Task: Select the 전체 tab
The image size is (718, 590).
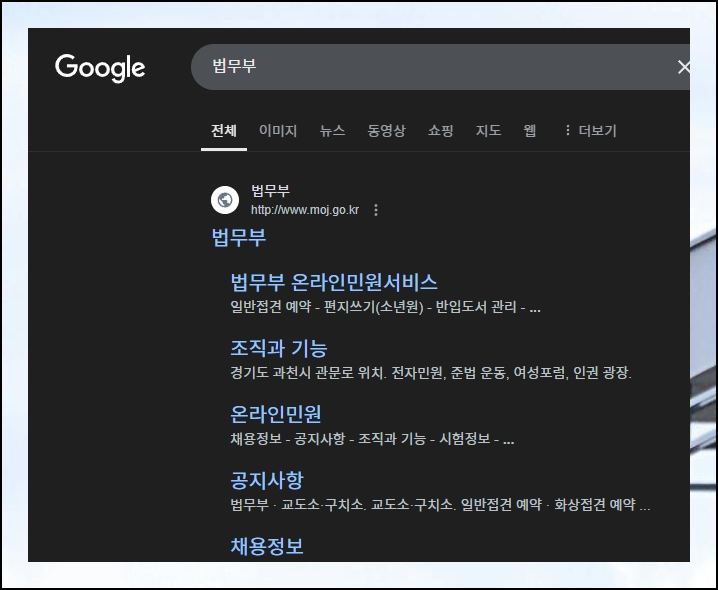Action: [223, 131]
